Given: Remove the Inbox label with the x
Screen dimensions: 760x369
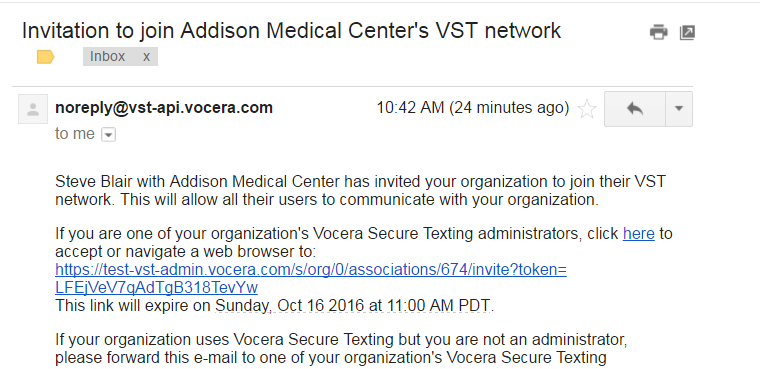Looking at the screenshot, I should click(x=146, y=57).
